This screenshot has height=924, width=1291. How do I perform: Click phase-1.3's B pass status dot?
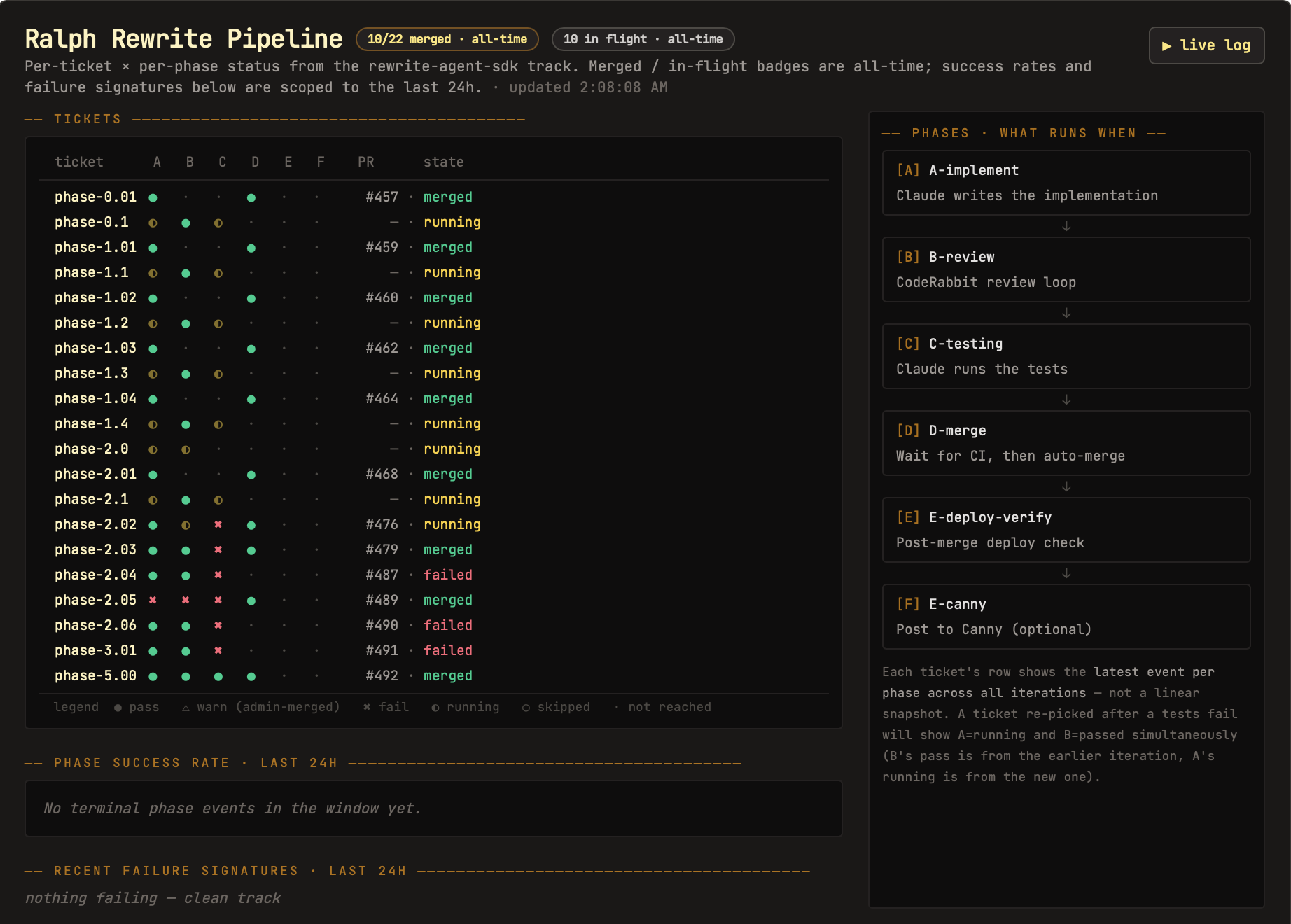pyautogui.click(x=186, y=374)
